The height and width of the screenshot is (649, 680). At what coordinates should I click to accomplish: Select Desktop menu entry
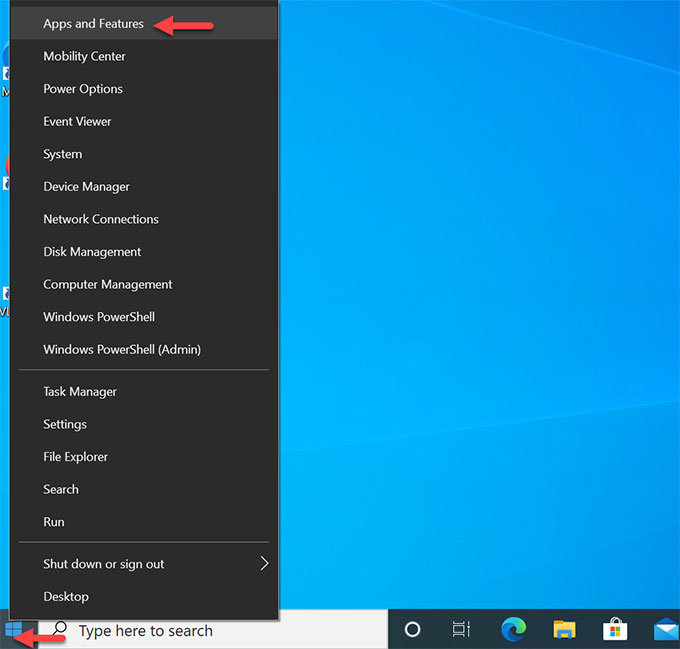pos(144,597)
